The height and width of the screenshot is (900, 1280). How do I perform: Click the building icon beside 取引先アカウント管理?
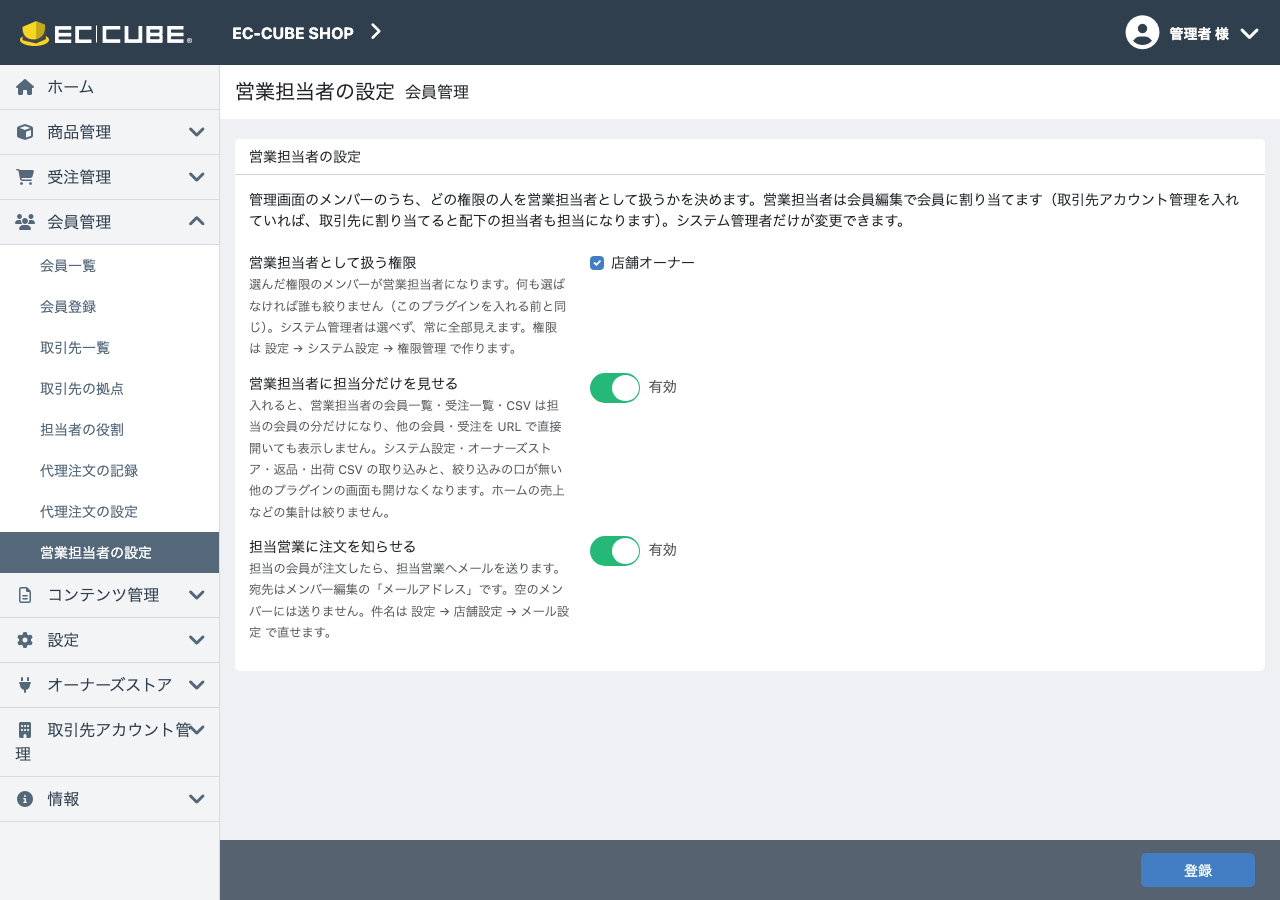tap(25, 730)
